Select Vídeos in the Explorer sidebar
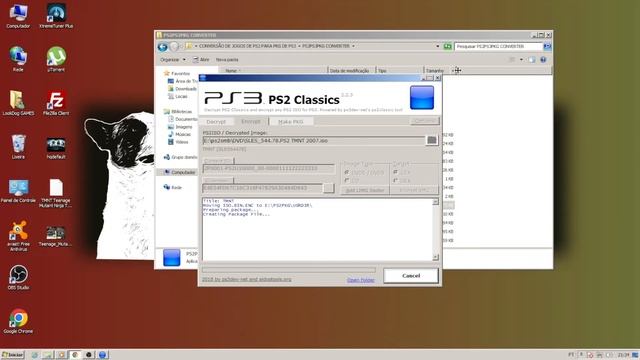 pyautogui.click(x=178, y=142)
